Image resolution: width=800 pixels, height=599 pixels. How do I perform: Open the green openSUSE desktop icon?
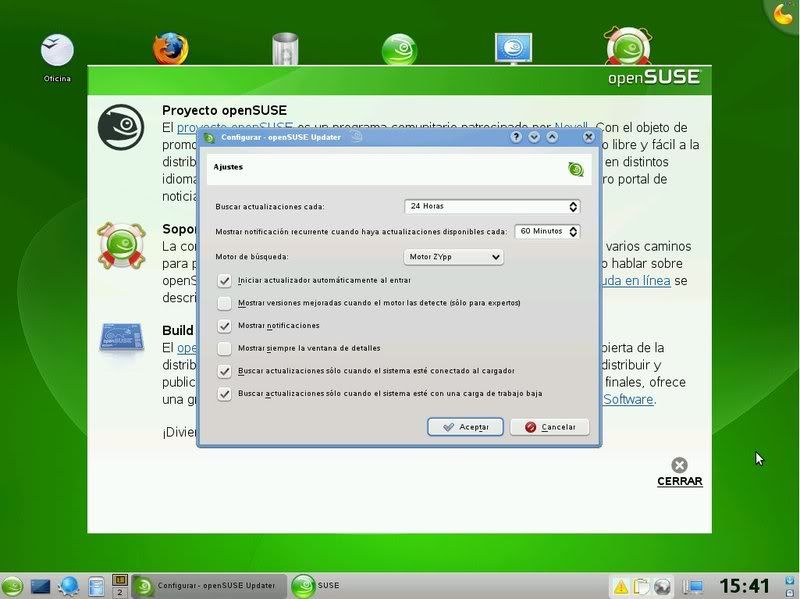click(399, 49)
